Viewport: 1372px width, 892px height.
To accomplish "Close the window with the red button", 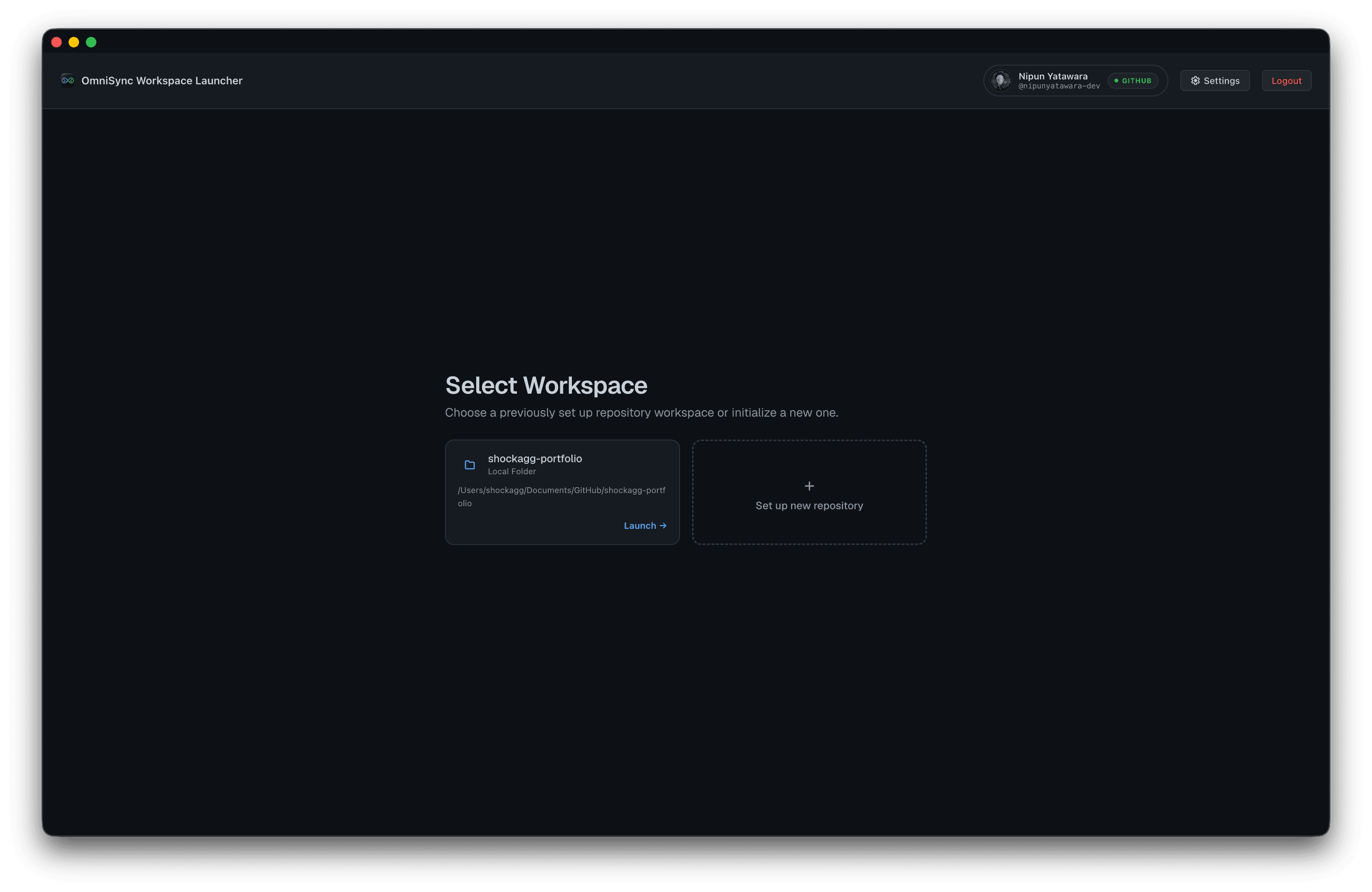I will 56,42.
